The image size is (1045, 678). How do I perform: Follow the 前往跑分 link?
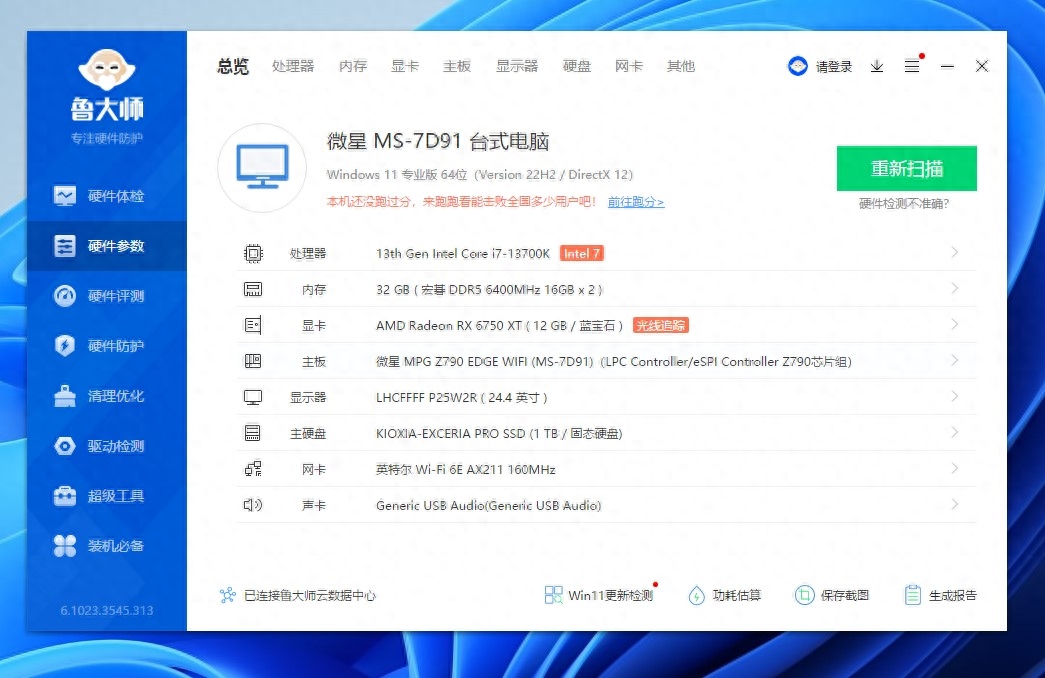pyautogui.click(x=636, y=201)
